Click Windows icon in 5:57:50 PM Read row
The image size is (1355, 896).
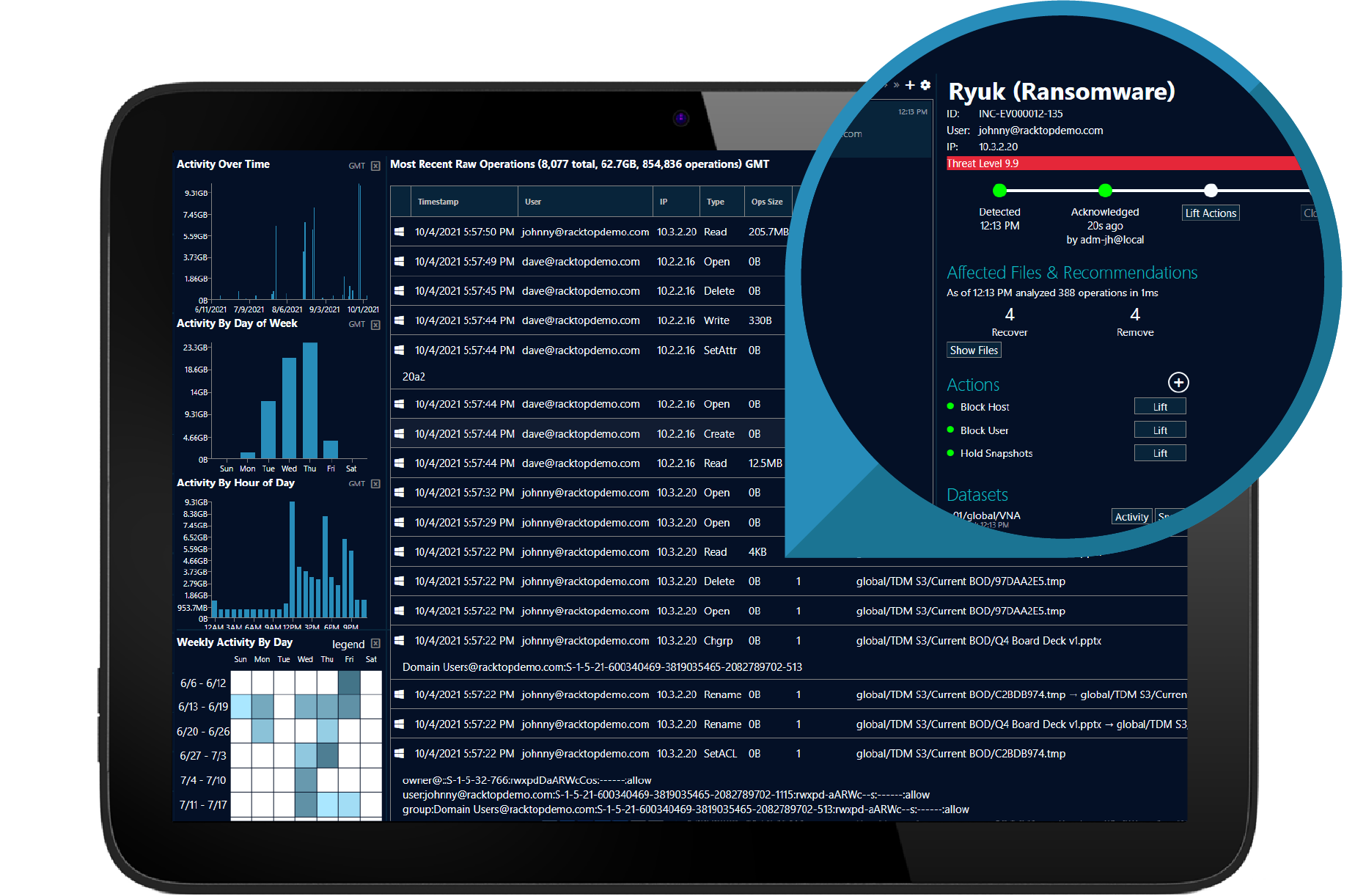pyautogui.click(x=400, y=232)
